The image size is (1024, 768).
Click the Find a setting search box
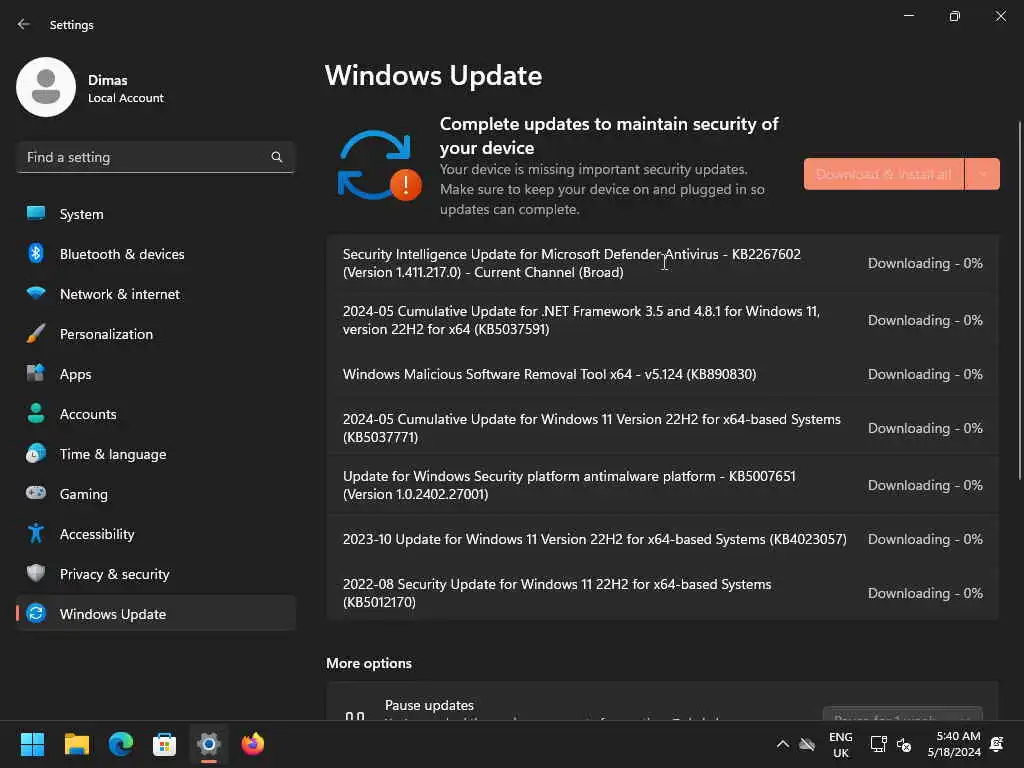coord(155,157)
